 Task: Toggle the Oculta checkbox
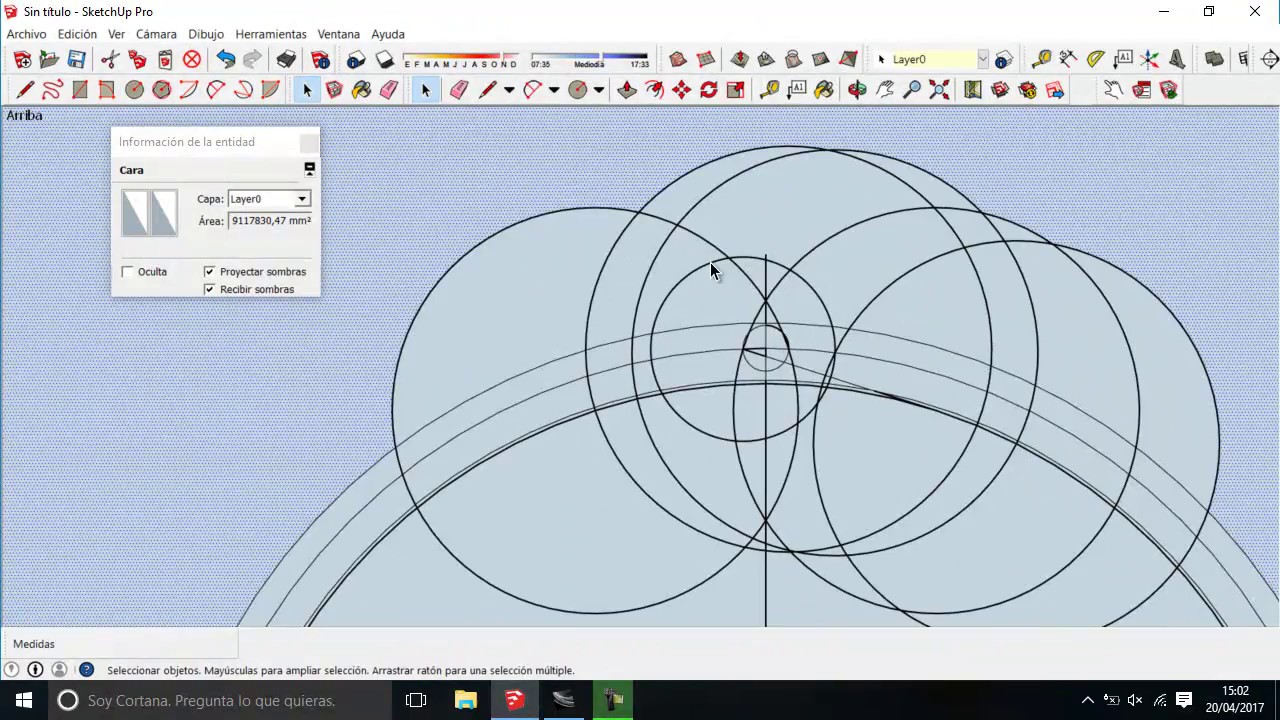pos(127,272)
